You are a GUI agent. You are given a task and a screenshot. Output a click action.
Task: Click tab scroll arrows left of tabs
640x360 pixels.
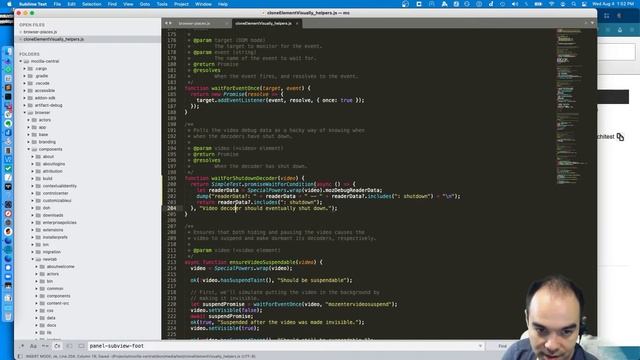point(168,23)
